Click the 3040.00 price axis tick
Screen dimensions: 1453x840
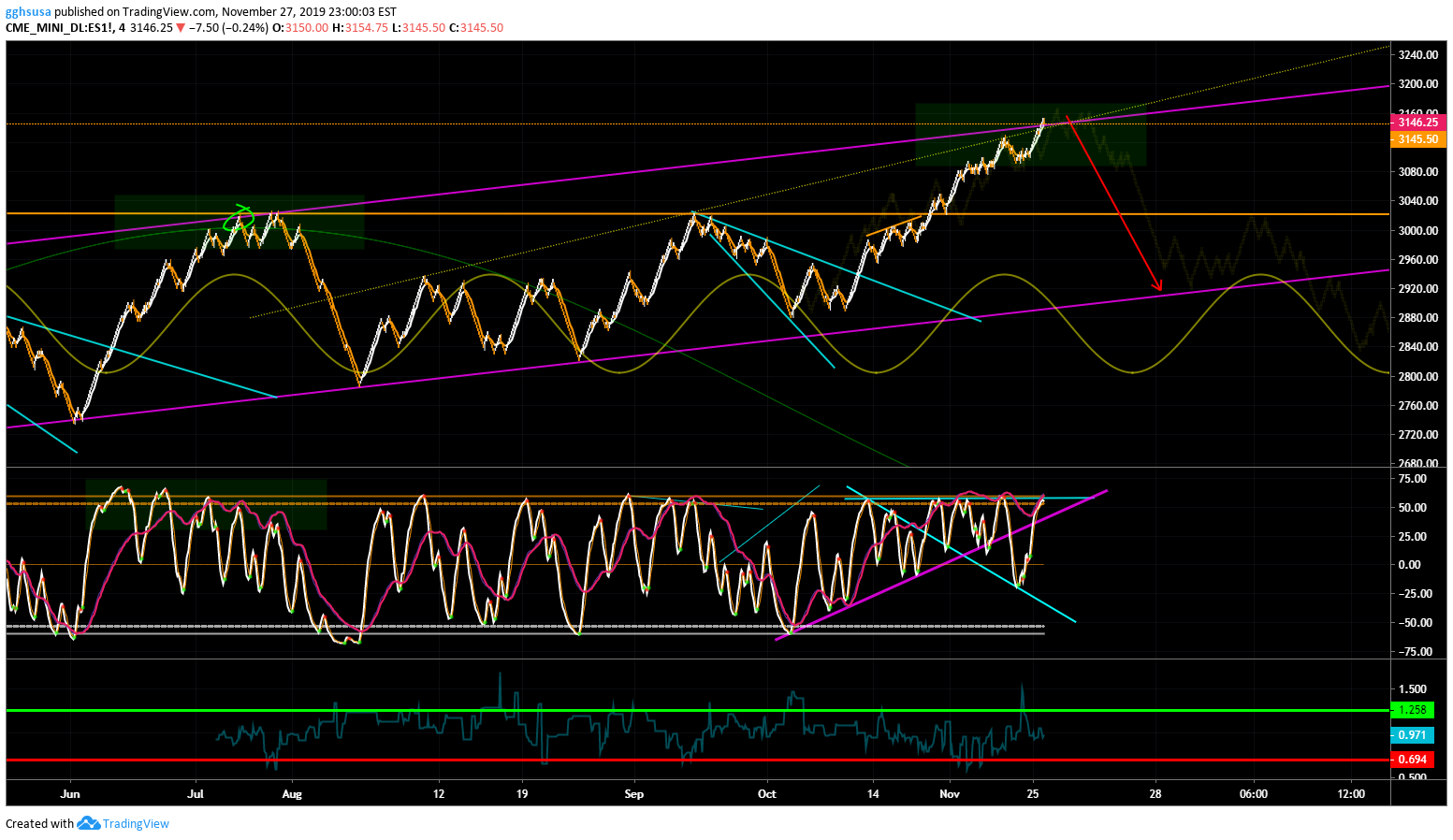[1418, 201]
